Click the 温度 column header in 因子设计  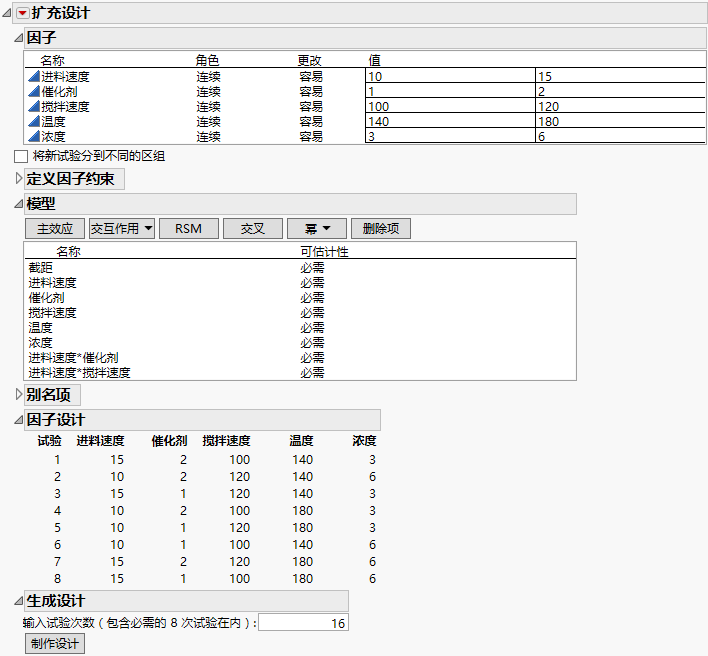coord(301,441)
